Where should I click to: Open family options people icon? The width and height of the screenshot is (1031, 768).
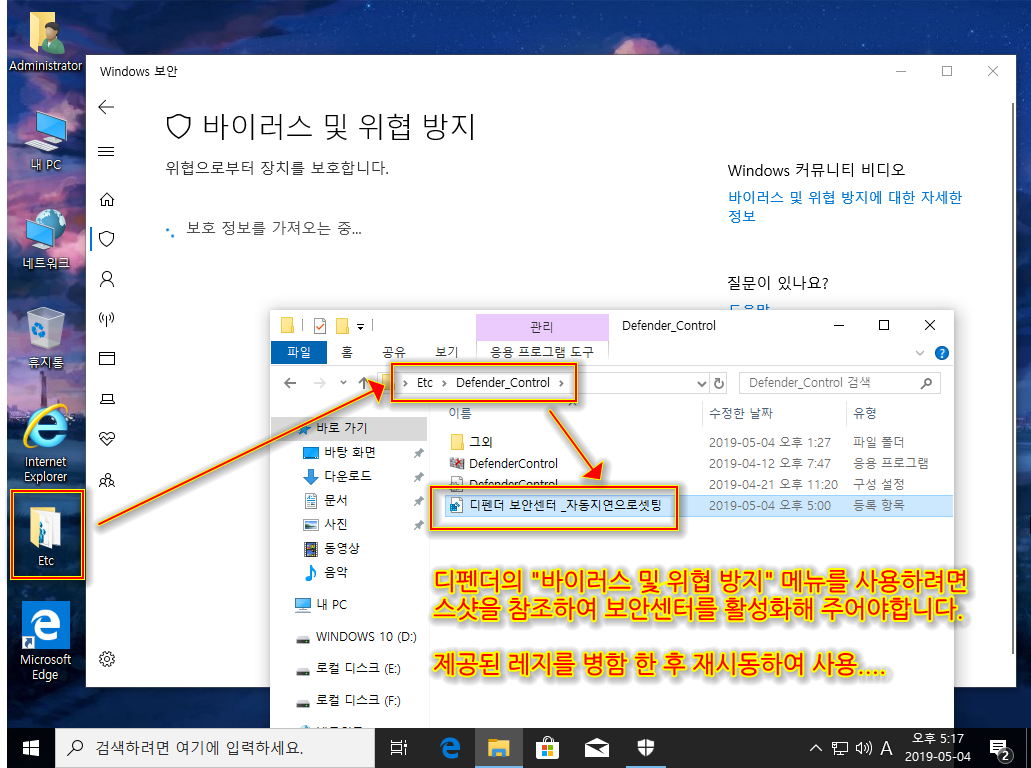(x=107, y=480)
